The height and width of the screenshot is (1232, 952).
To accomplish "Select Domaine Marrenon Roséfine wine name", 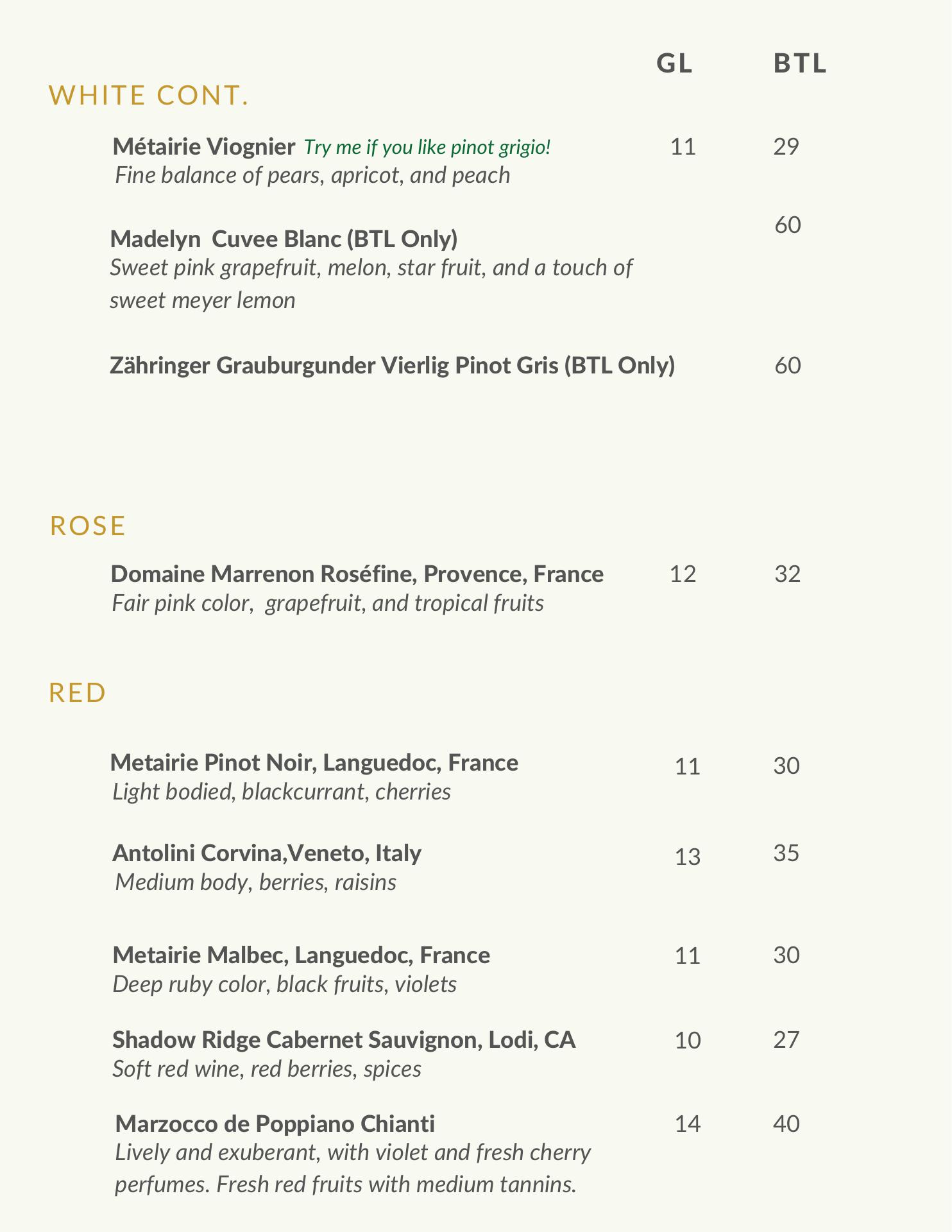I will point(357,574).
